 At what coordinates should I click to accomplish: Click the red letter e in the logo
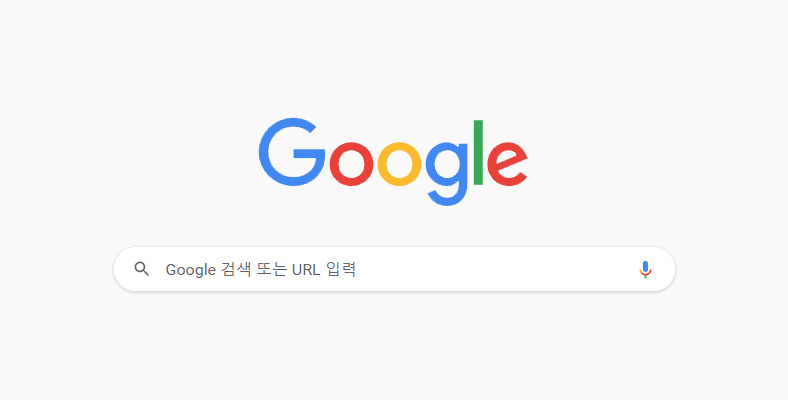pyautogui.click(x=508, y=164)
